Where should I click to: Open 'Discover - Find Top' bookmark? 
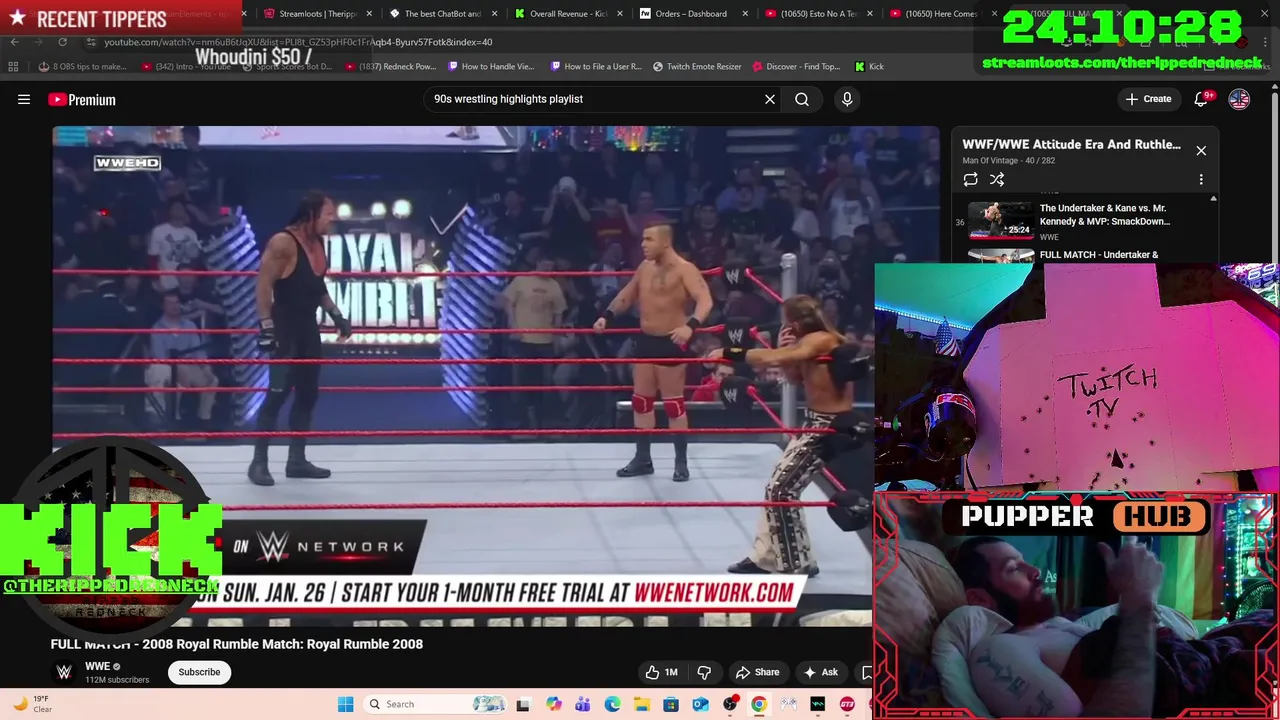797,67
